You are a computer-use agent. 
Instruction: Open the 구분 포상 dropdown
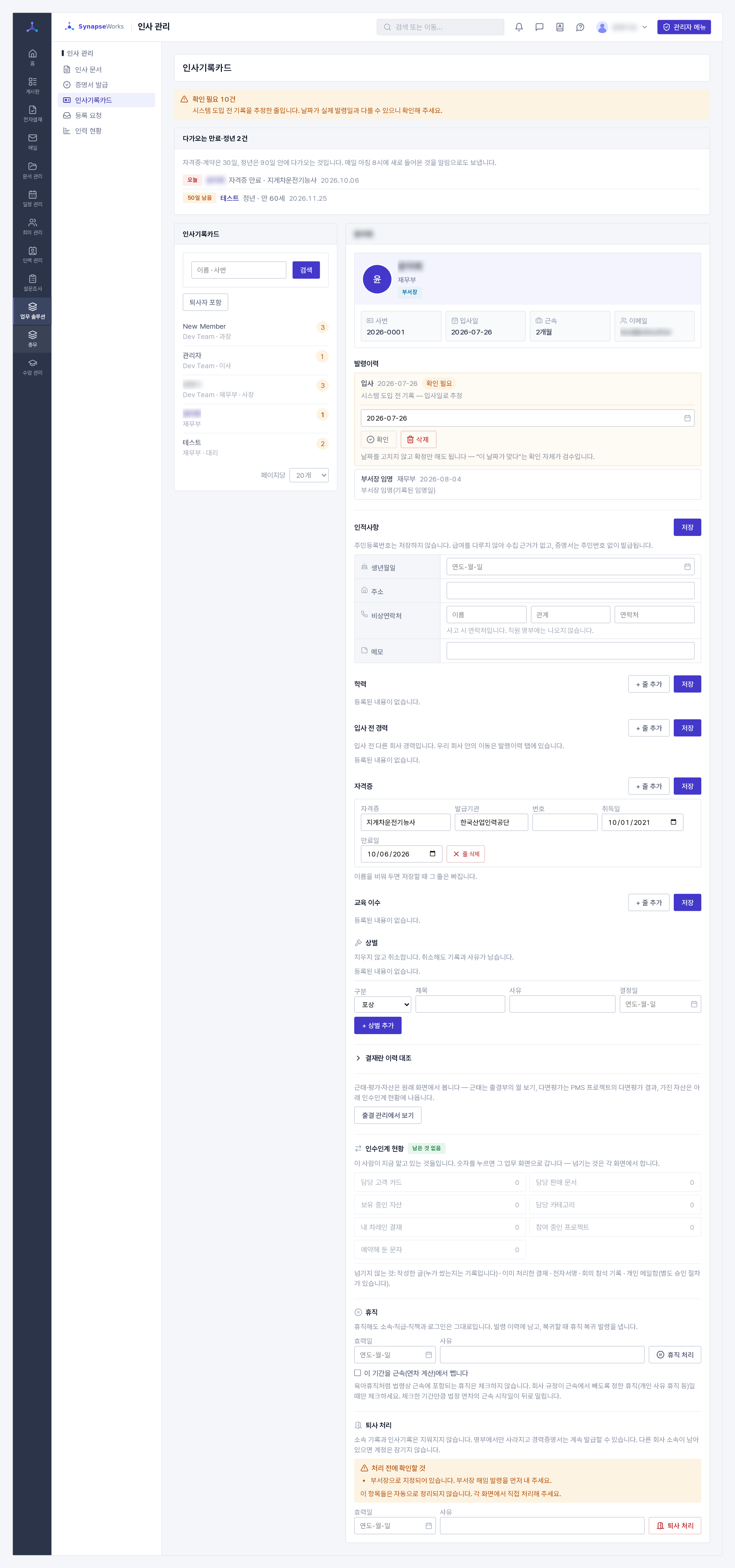click(383, 1004)
